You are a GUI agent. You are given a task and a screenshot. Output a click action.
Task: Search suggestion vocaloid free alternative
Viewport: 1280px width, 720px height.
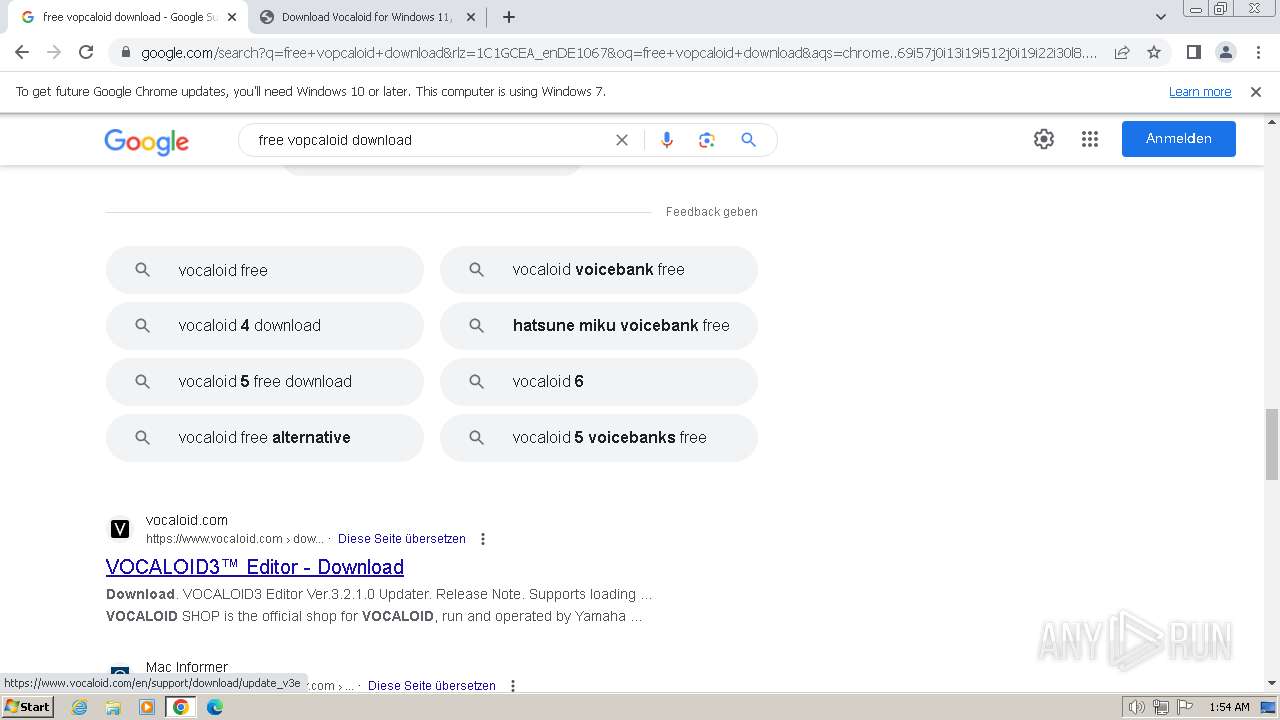(265, 438)
